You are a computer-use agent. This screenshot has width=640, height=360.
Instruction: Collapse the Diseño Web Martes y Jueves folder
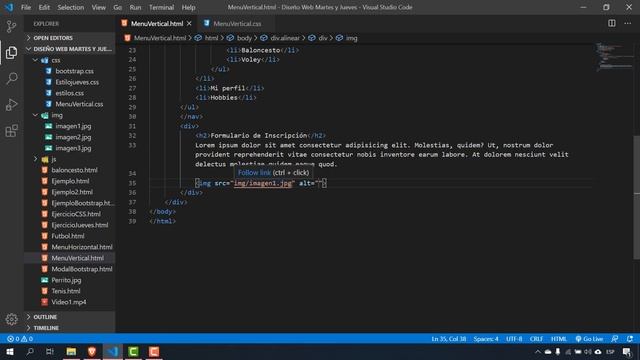coord(70,49)
